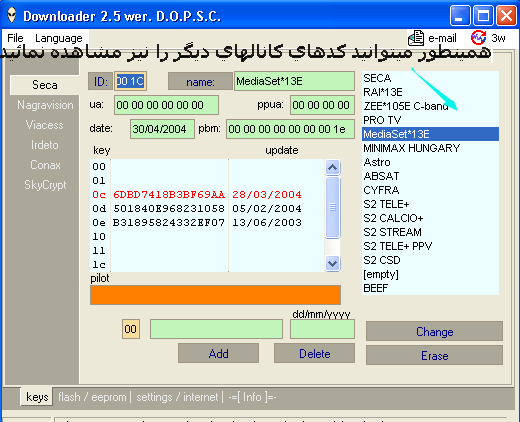Click the key list scroll down arrow
Viewport: 520px width, 422px height.
[332, 264]
